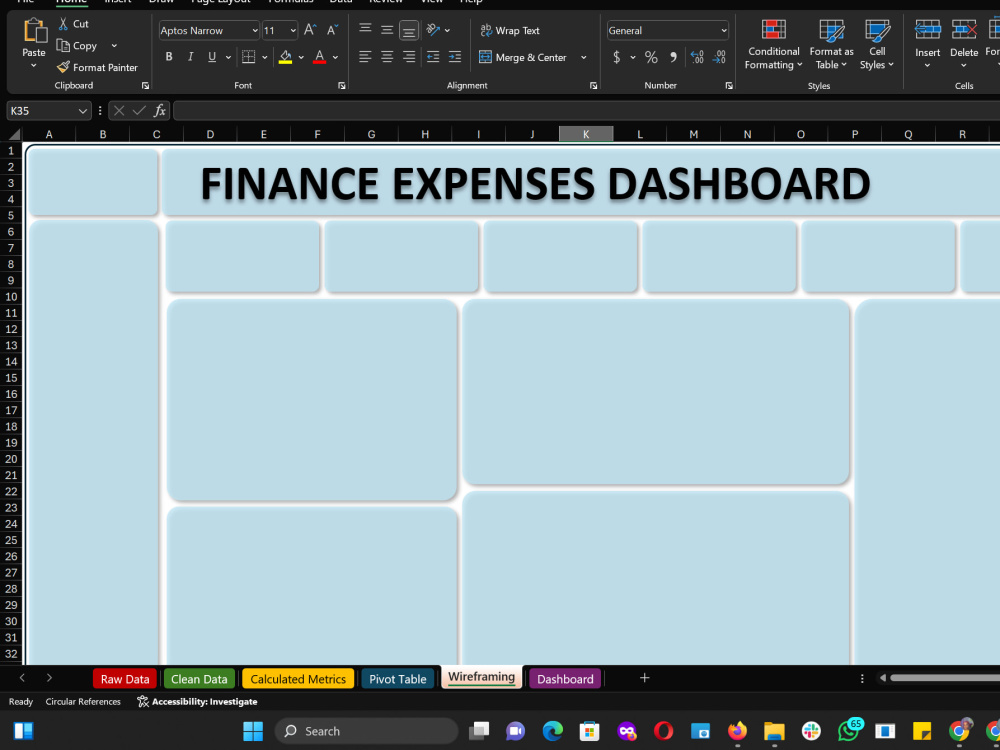Toggle Bold formatting
1000x750 pixels.
click(169, 57)
